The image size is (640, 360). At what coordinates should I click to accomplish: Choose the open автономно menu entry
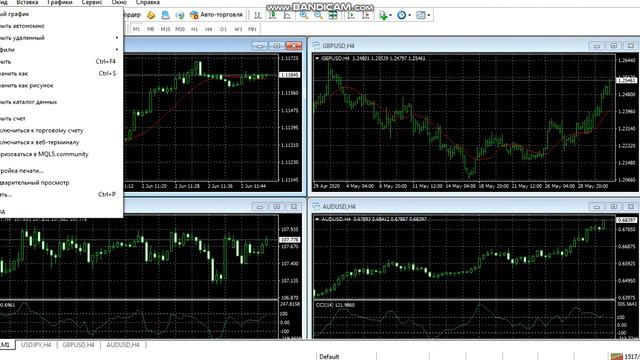coord(60,26)
